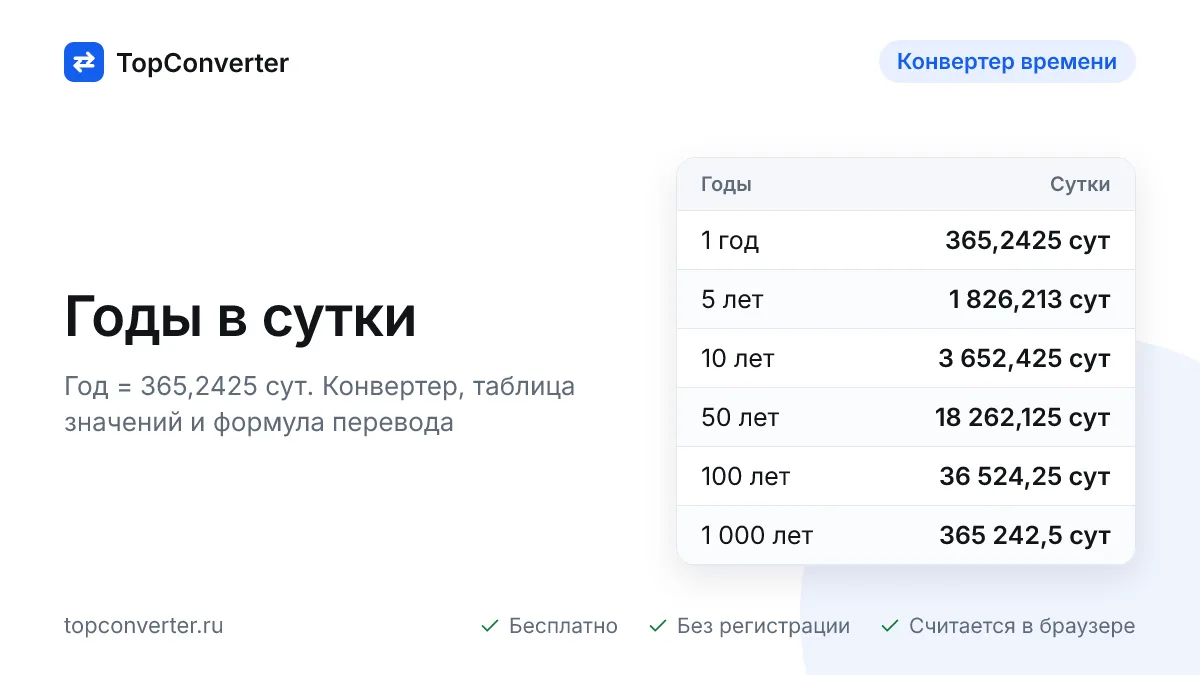Open the topconverter.ru link
Viewport: 1200px width, 675px height.
[x=144, y=626]
